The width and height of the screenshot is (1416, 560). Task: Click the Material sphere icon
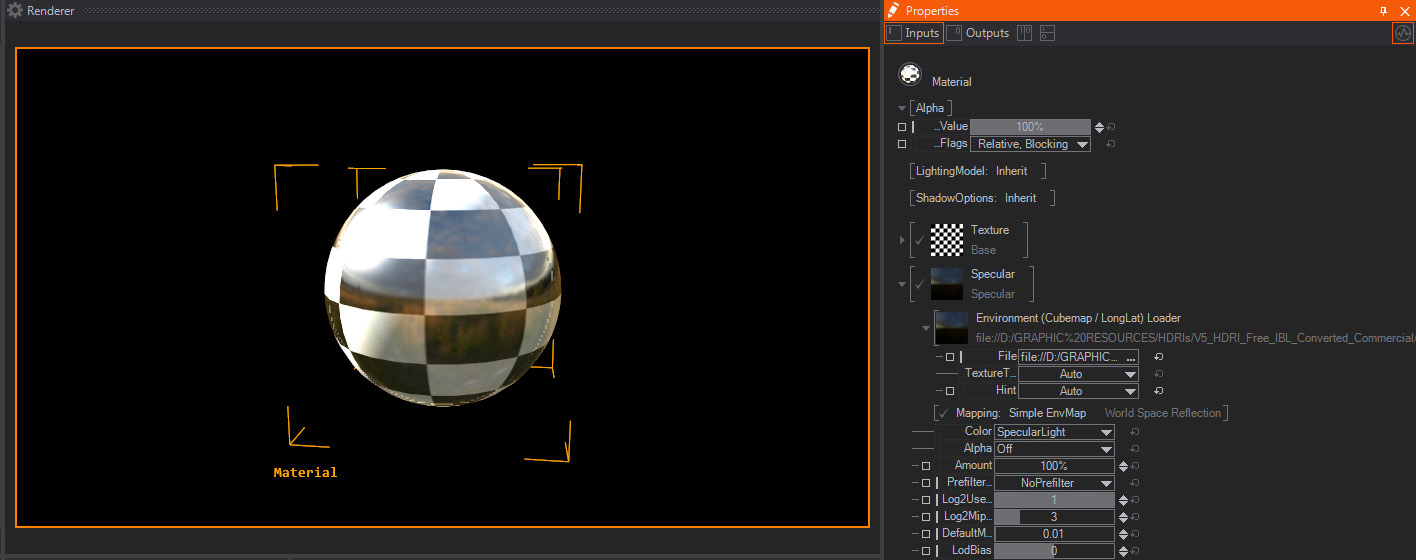tap(910, 75)
